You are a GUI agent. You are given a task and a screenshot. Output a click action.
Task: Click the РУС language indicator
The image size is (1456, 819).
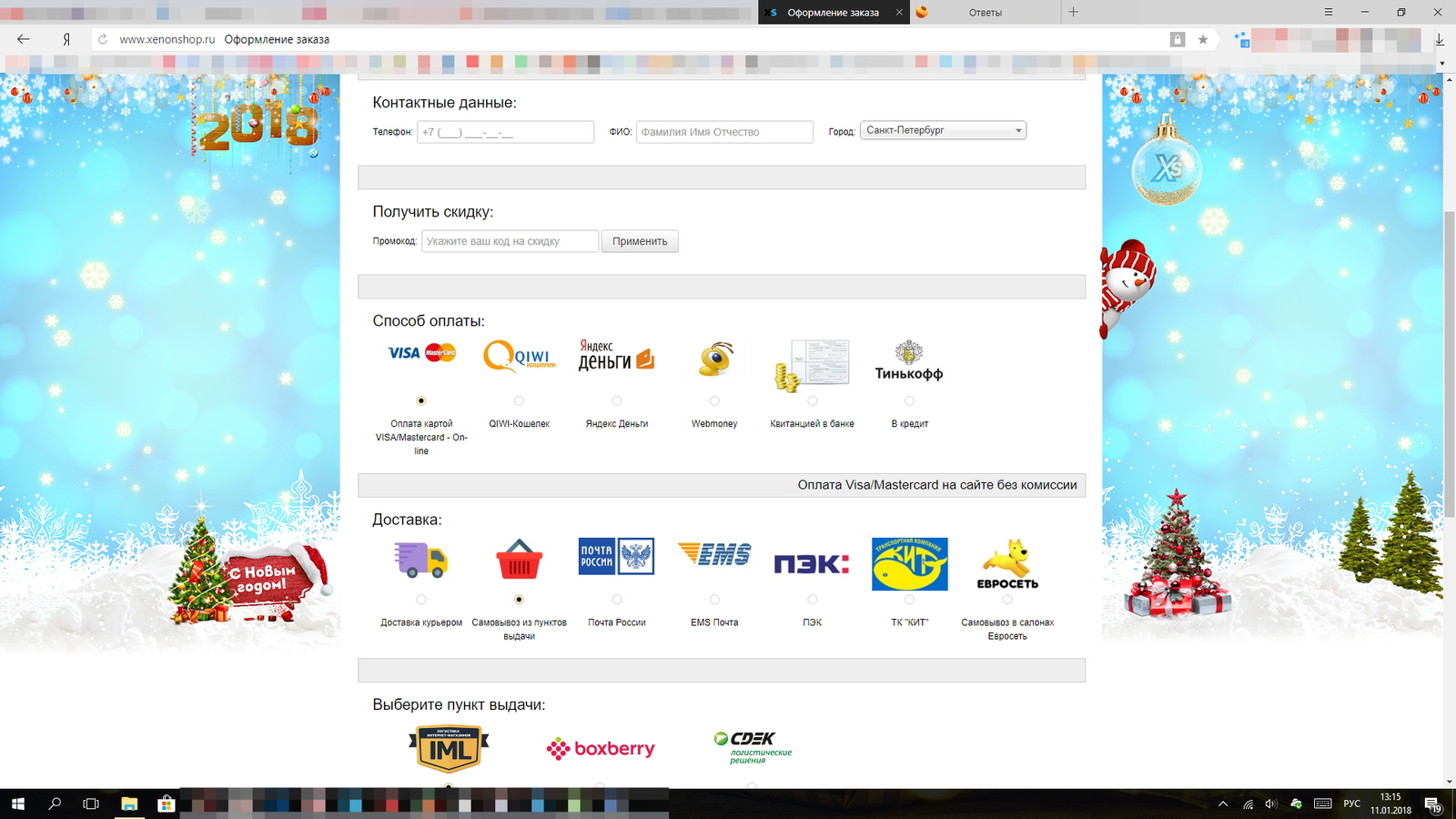click(x=1352, y=804)
